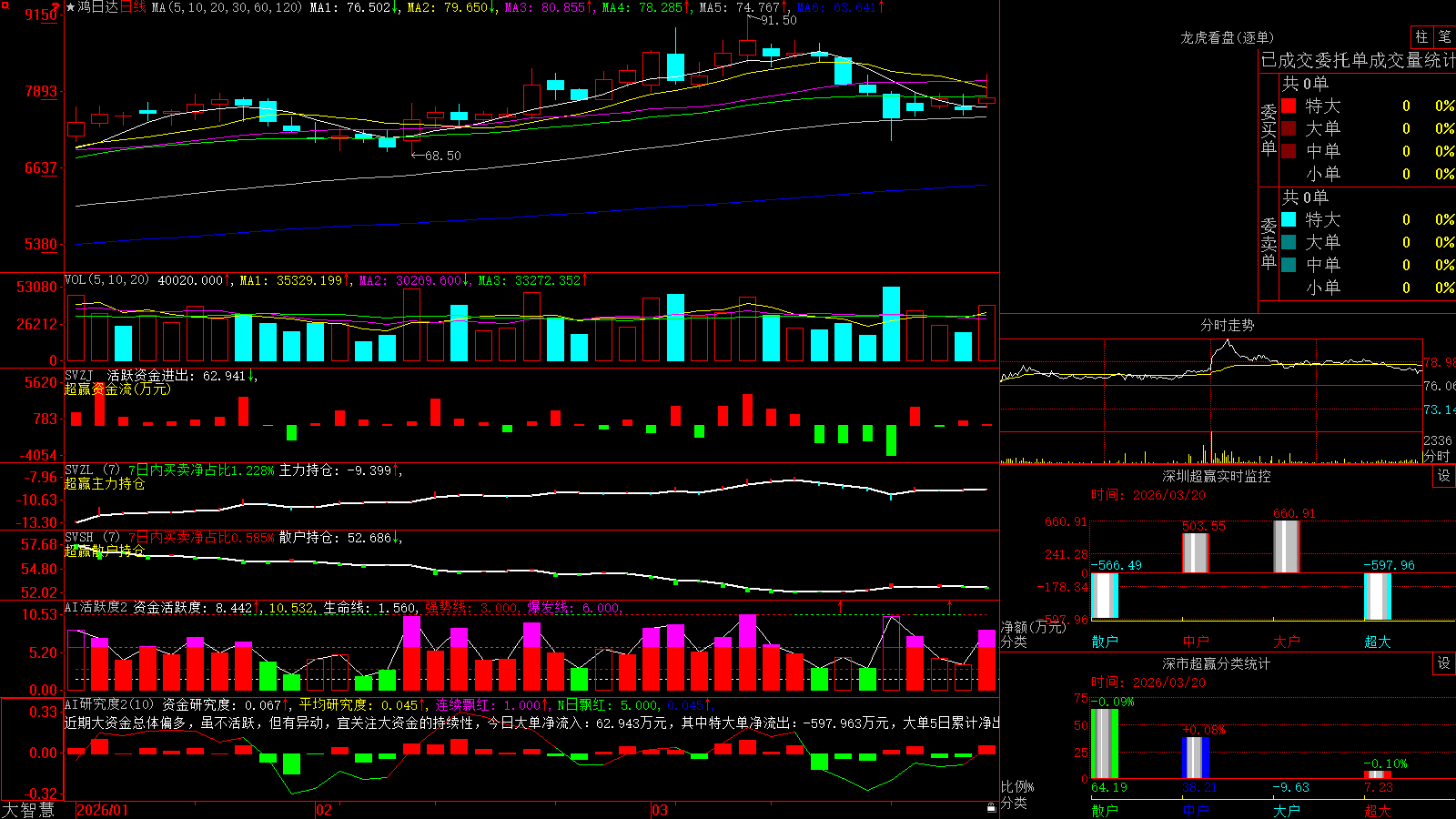Screen dimensions: 1456x819
Task: Click the 比例% axis label
Action: [x=1017, y=786]
